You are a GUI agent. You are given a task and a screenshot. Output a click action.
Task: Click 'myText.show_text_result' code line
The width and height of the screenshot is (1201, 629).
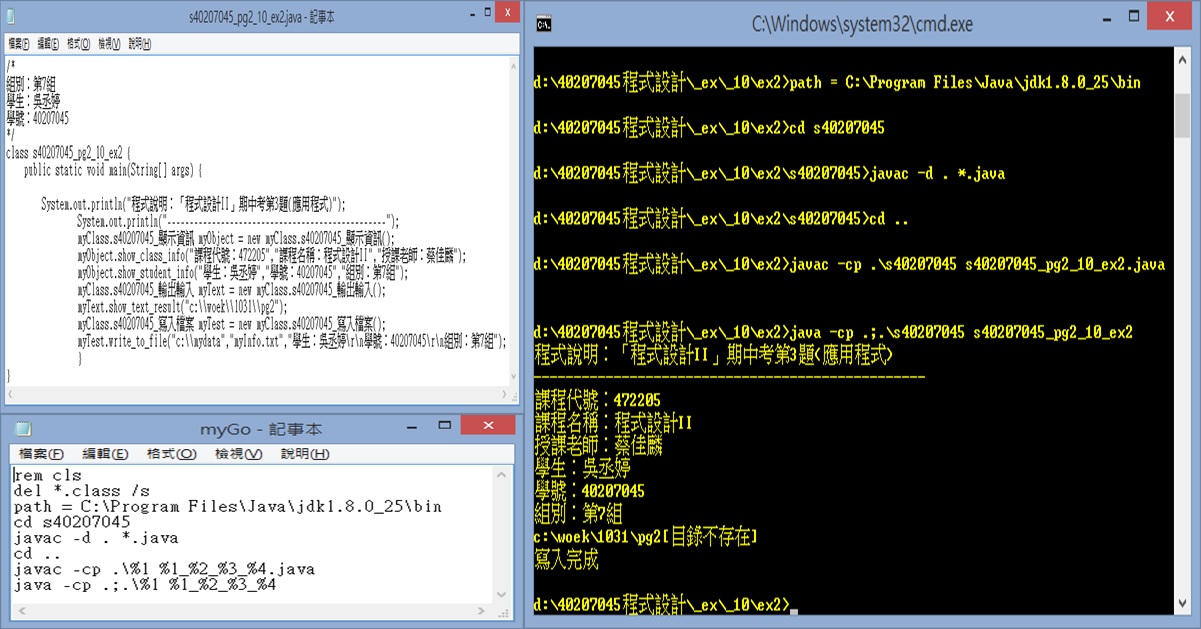[x=182, y=307]
